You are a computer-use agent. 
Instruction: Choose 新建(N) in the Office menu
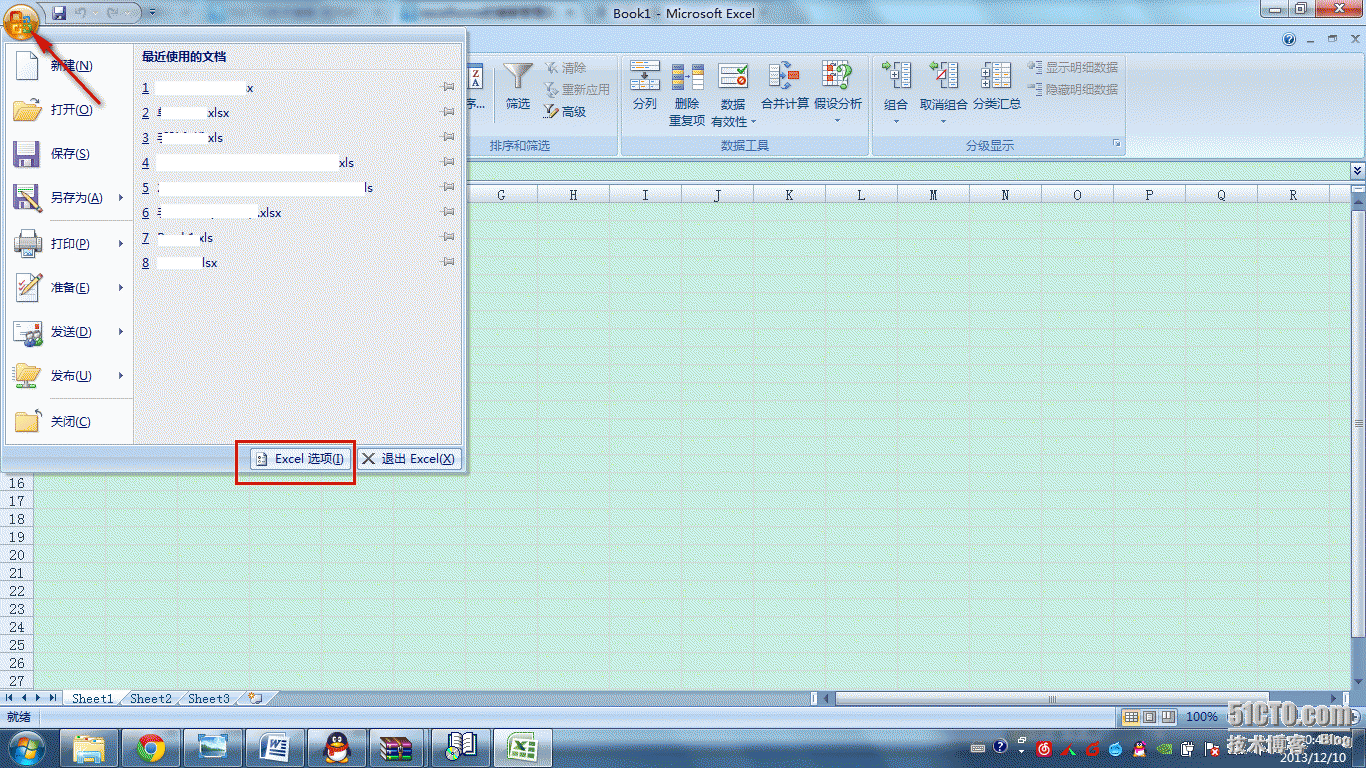pyautogui.click(x=68, y=66)
